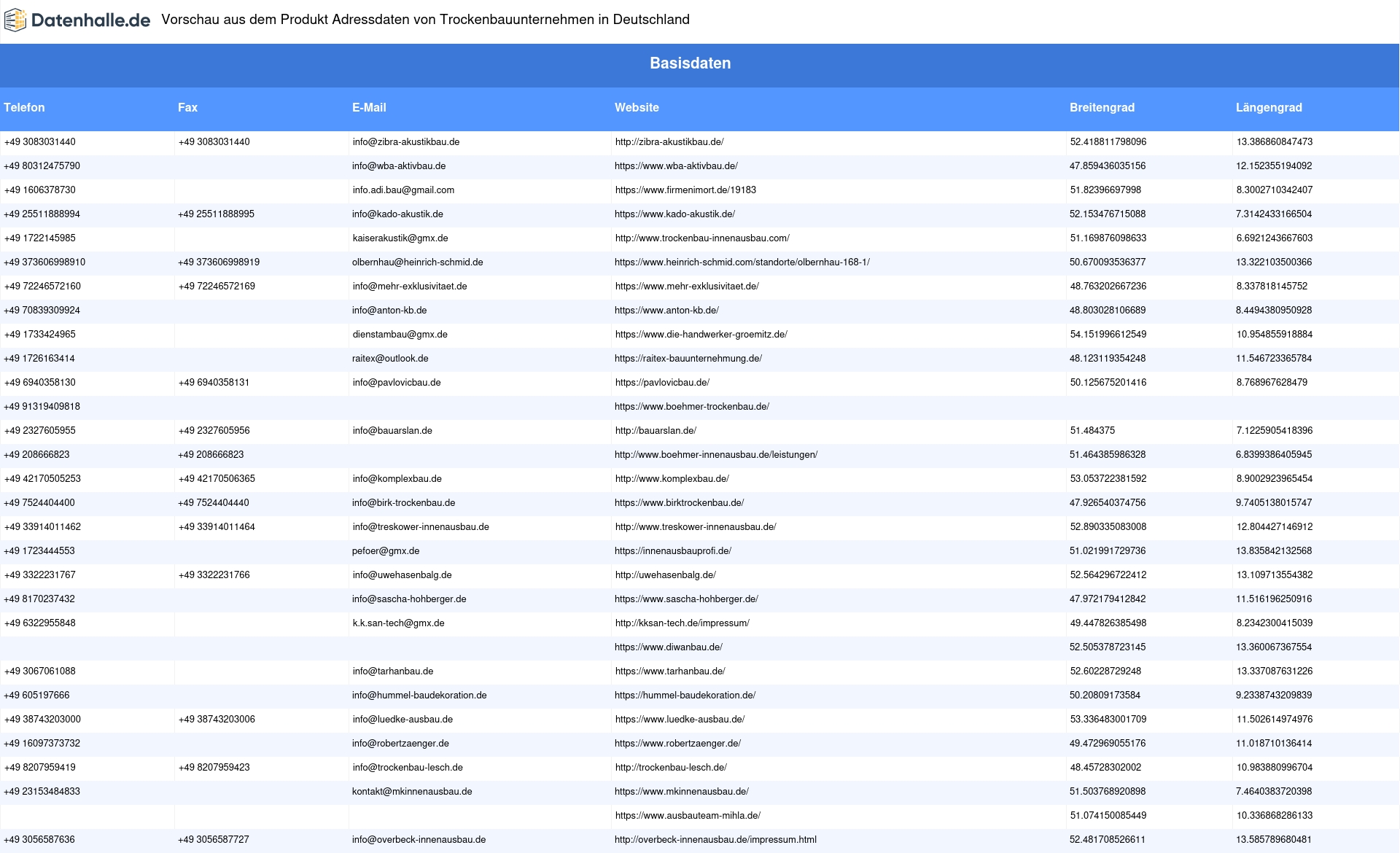Click email pefoer@gmx.de
Image resolution: width=1400 pixels, height=853 pixels.
386,551
